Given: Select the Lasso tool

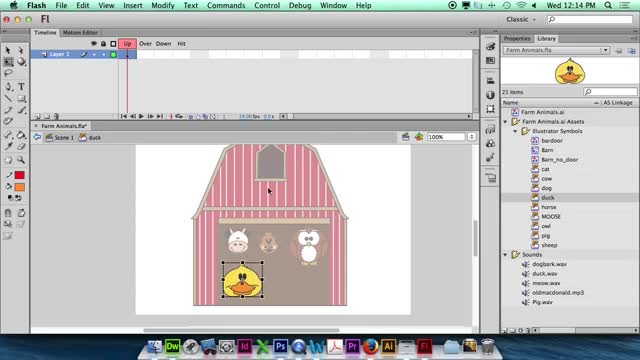Looking at the screenshot, I should pos(8,73).
